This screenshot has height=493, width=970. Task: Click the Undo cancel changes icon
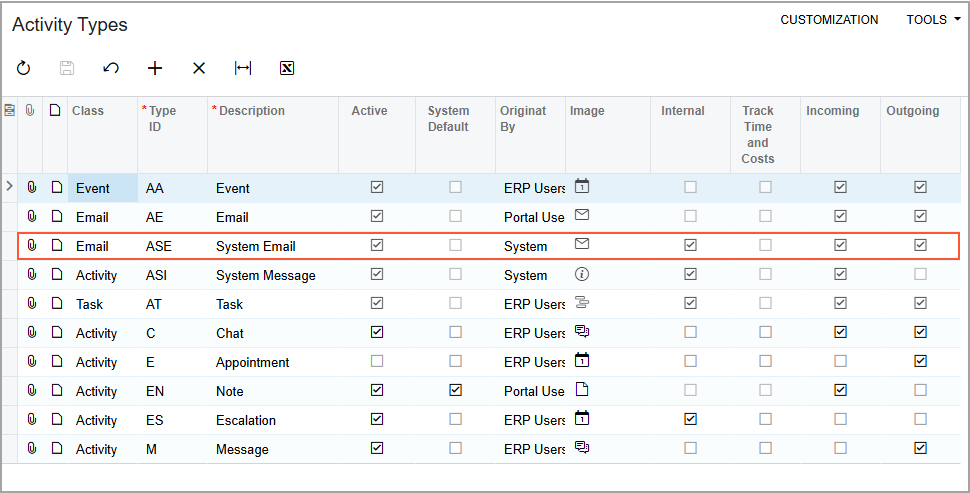[x=111, y=68]
